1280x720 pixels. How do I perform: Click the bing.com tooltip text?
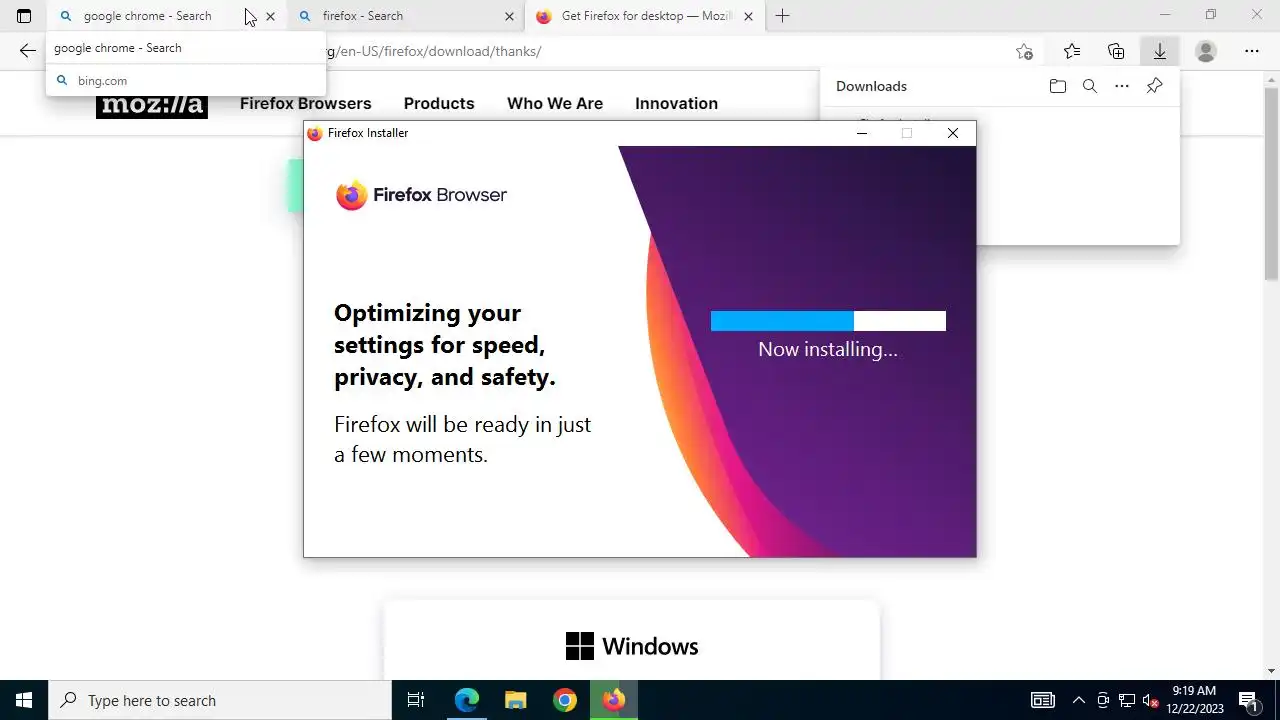(102, 81)
